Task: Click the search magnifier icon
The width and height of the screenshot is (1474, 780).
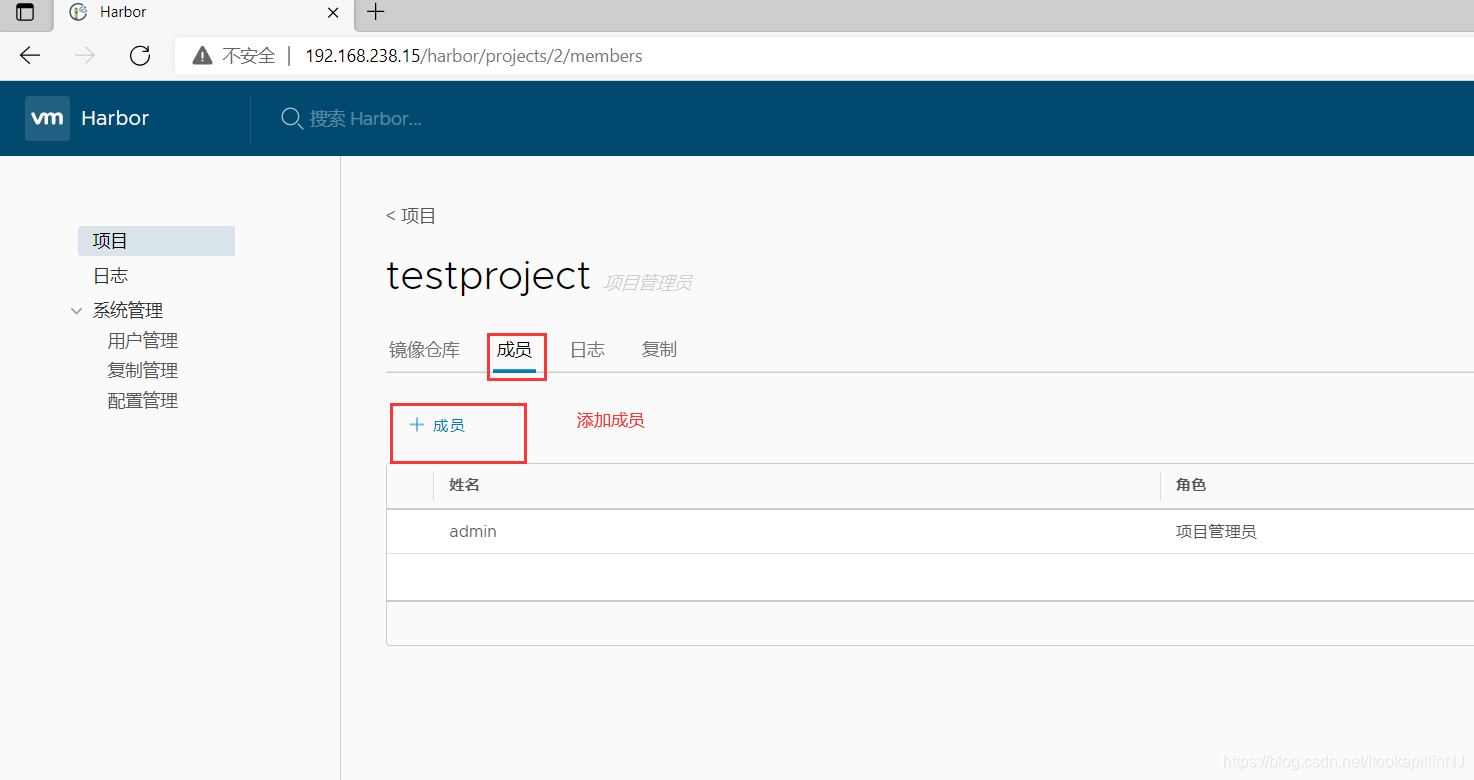Action: point(291,119)
